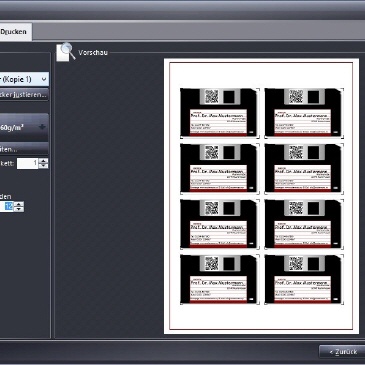Open the printer dropdown showing Kopie 1
This screenshot has width=365, height=365.
click(24, 79)
